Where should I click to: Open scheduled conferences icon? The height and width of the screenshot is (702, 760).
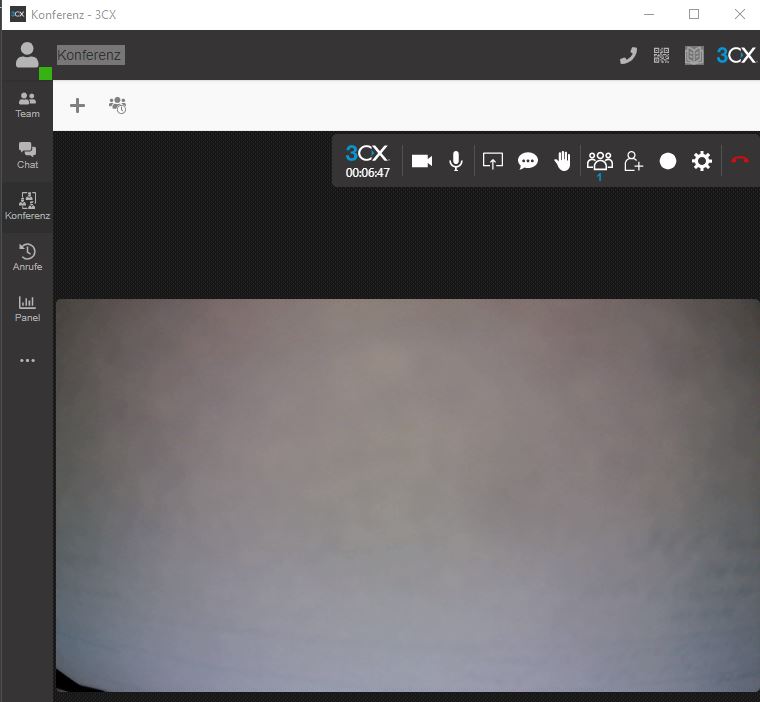click(117, 105)
